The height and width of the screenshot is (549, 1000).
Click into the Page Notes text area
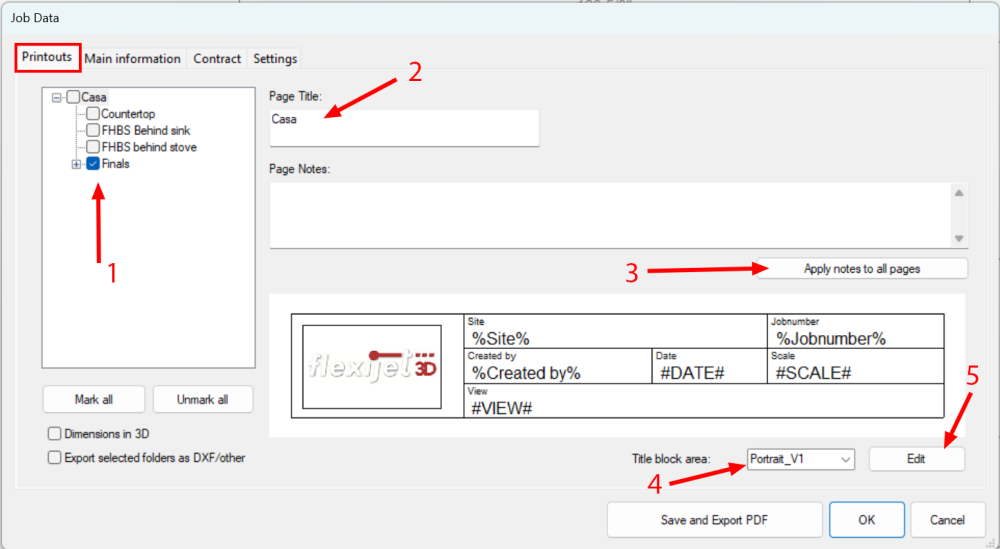pyautogui.click(x=610, y=216)
